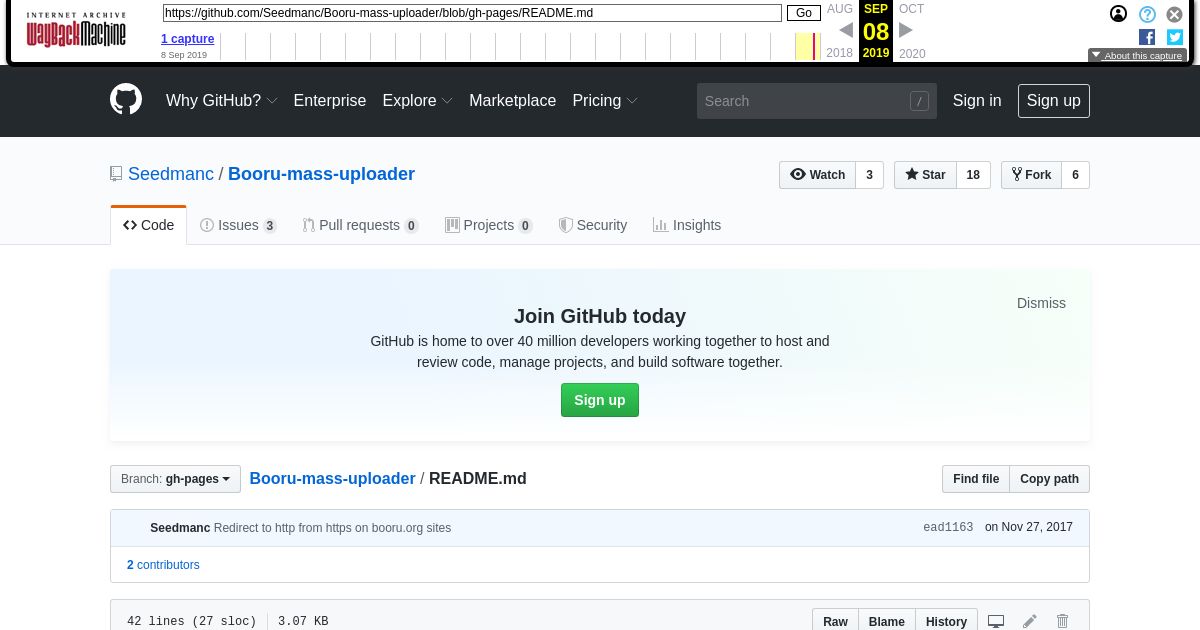Switch to the Pull requests tab
The image size is (1200, 630).
360,225
